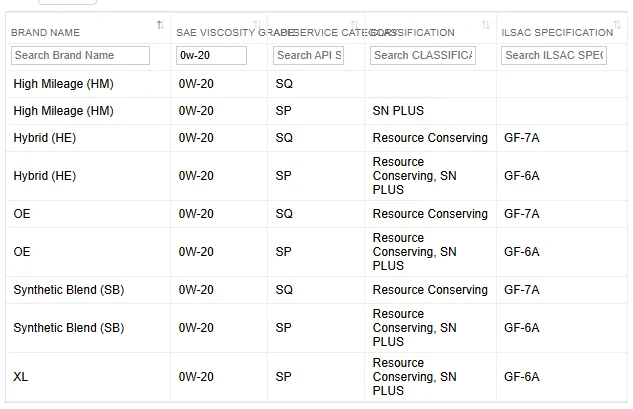Select the High Mileage (HM) SQ row
The image size is (633, 409).
pos(316,84)
